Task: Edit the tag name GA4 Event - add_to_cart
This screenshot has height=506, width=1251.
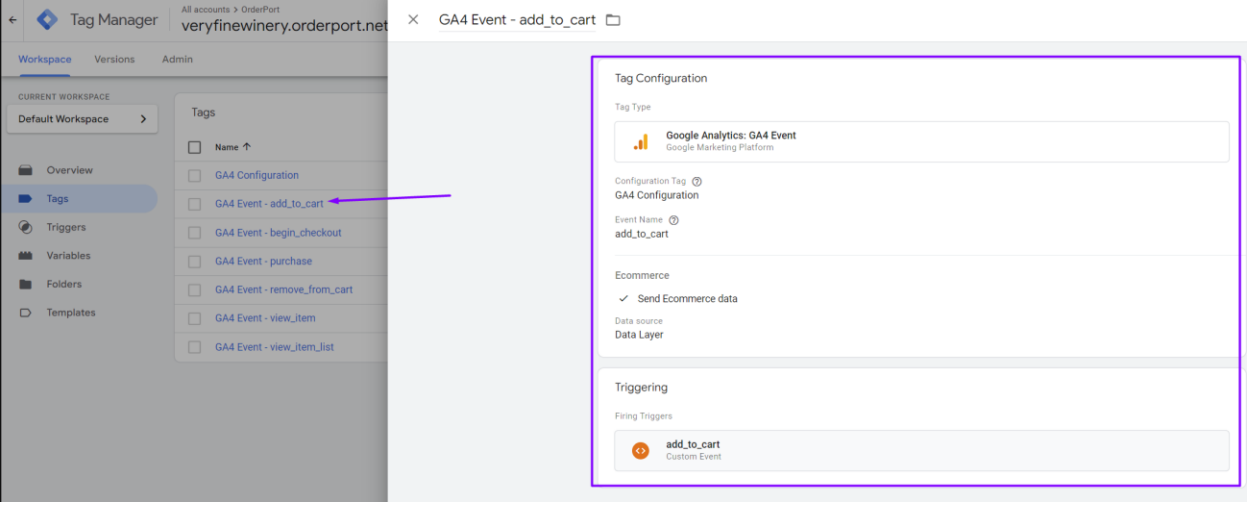Action: tap(517, 20)
